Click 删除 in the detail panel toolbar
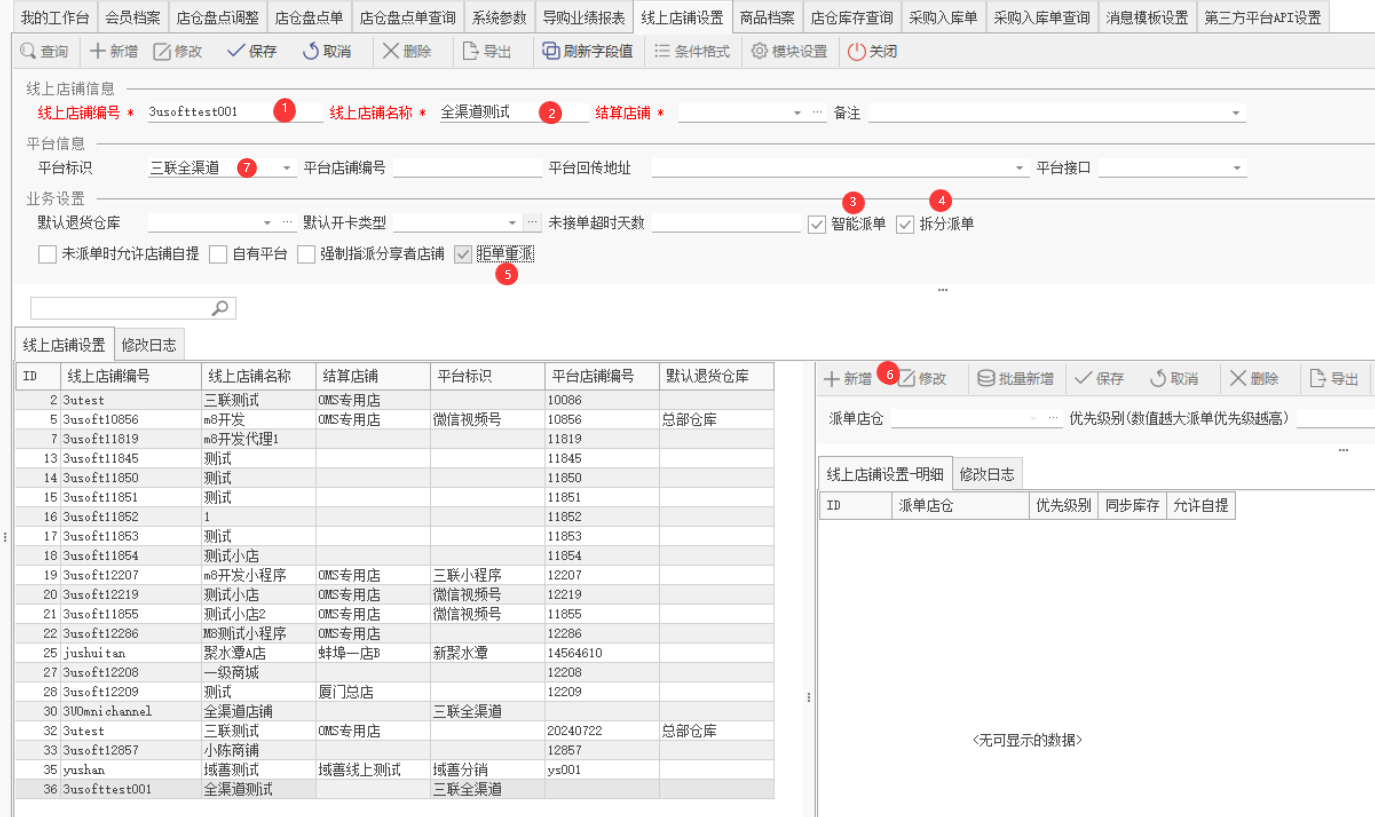 1254,379
